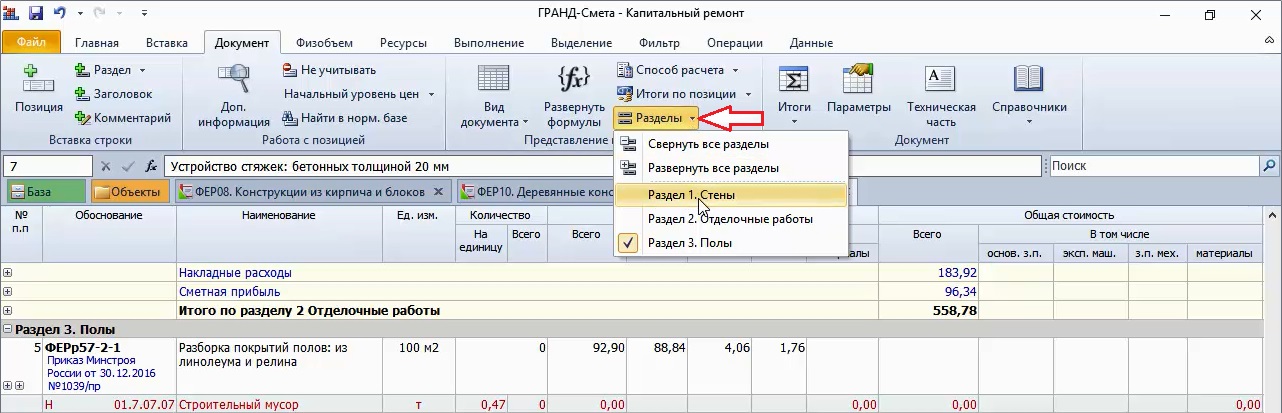Insert a Заголовок header row
Screen dimensions: 1282x413
pos(113,94)
